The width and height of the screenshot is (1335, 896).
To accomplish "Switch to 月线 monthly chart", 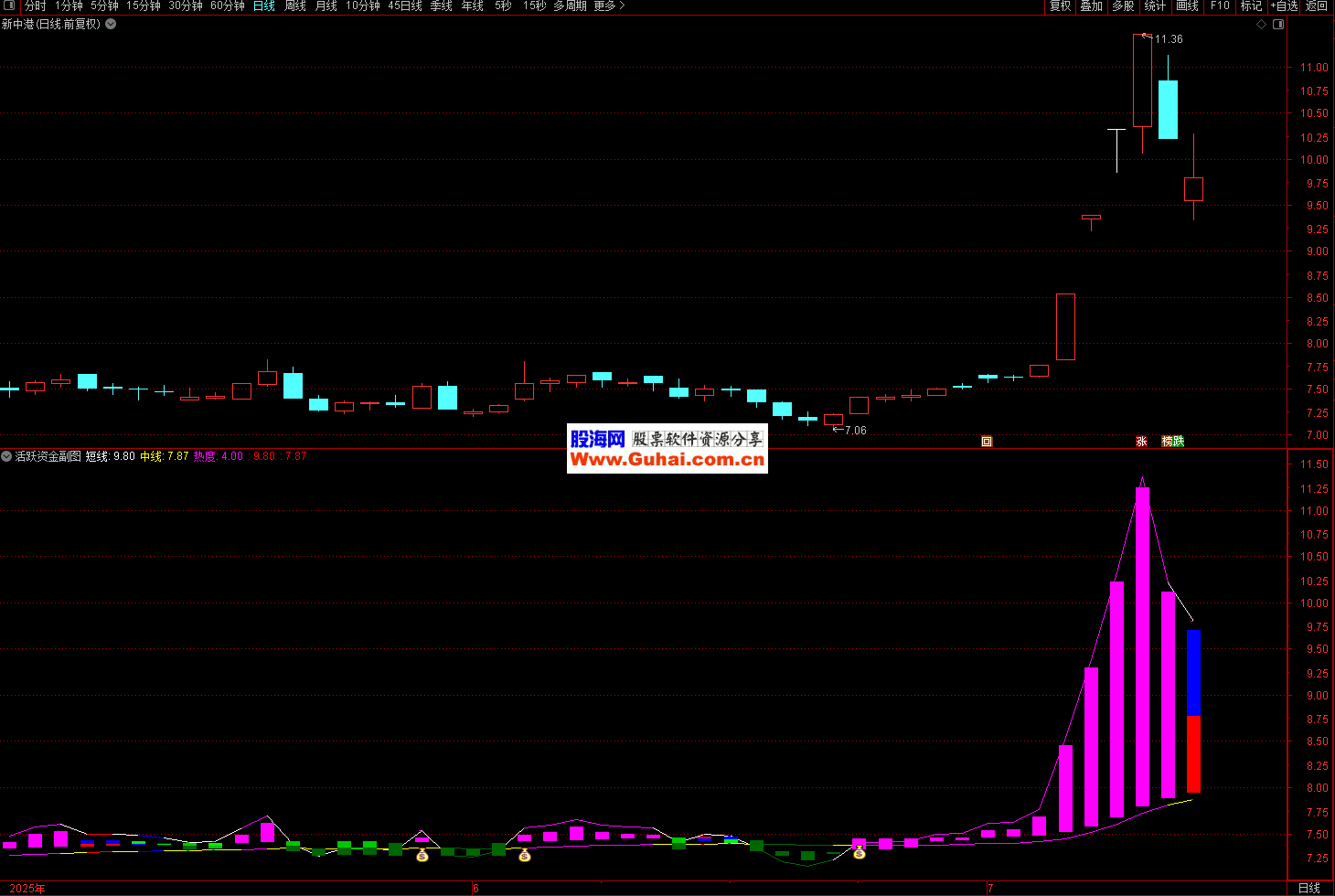I will (326, 6).
